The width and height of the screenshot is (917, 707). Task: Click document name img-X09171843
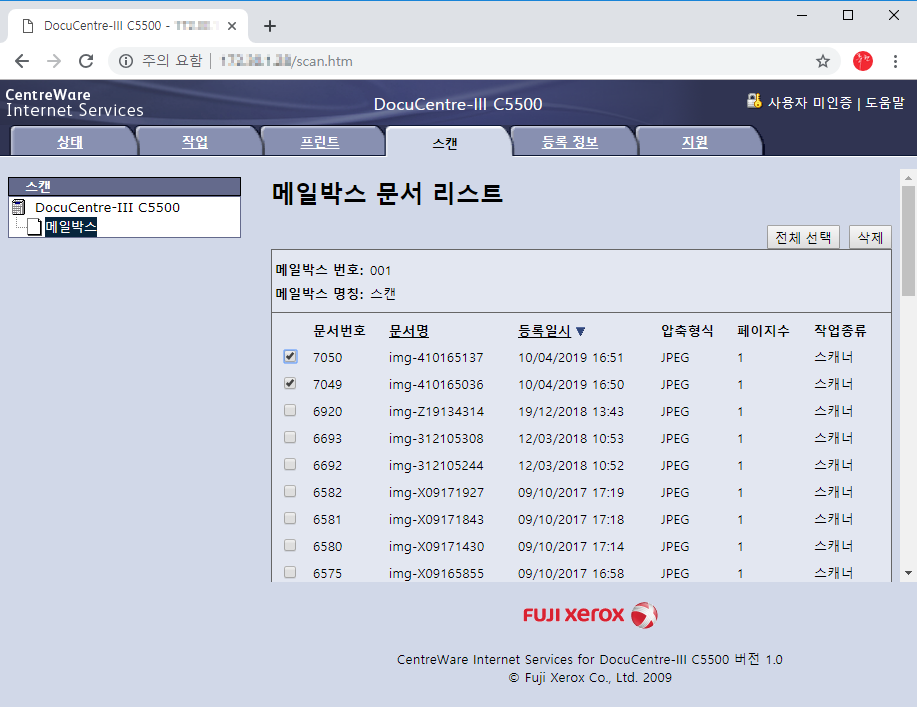[436, 519]
